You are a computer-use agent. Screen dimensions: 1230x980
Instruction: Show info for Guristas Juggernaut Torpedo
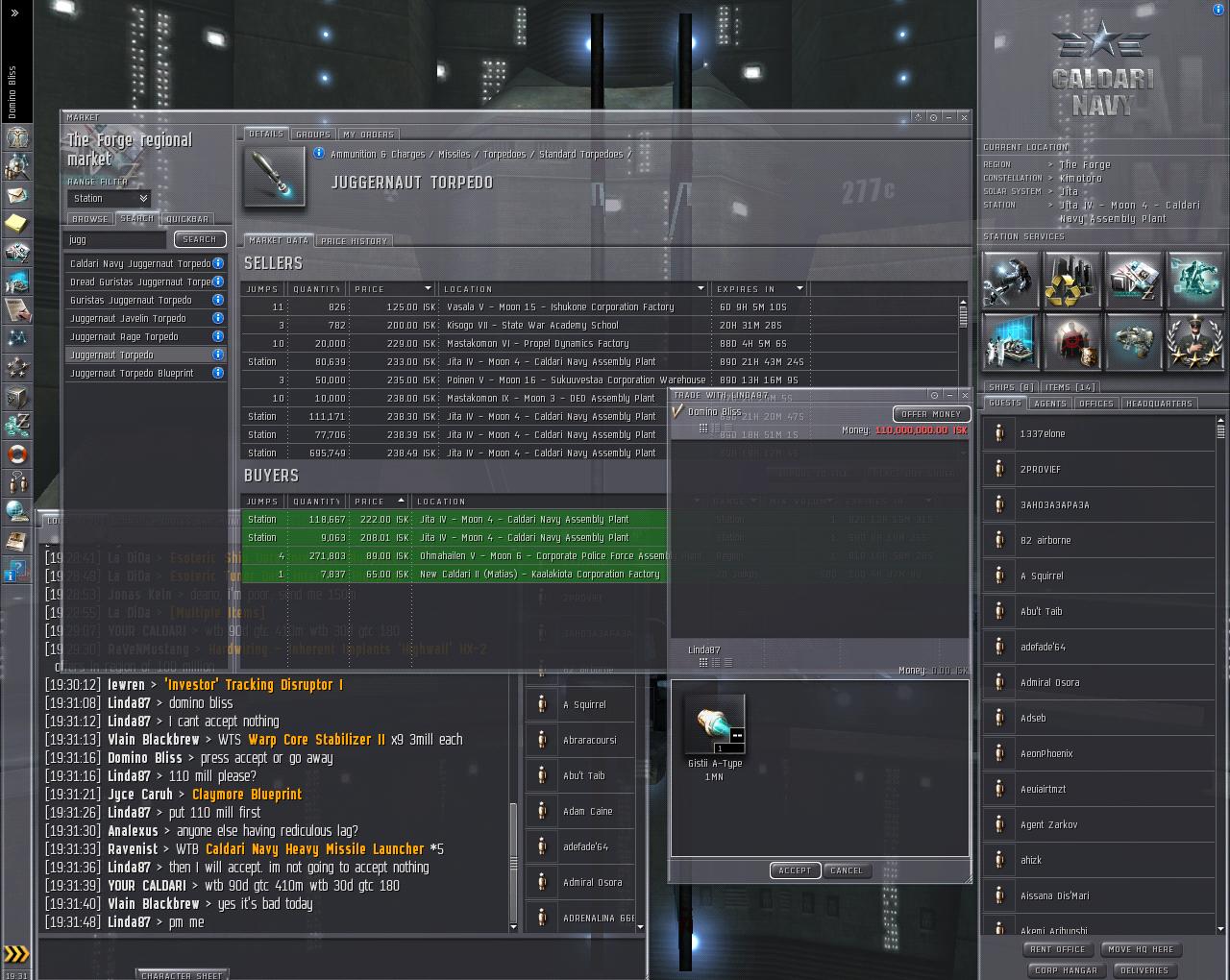[x=218, y=300]
